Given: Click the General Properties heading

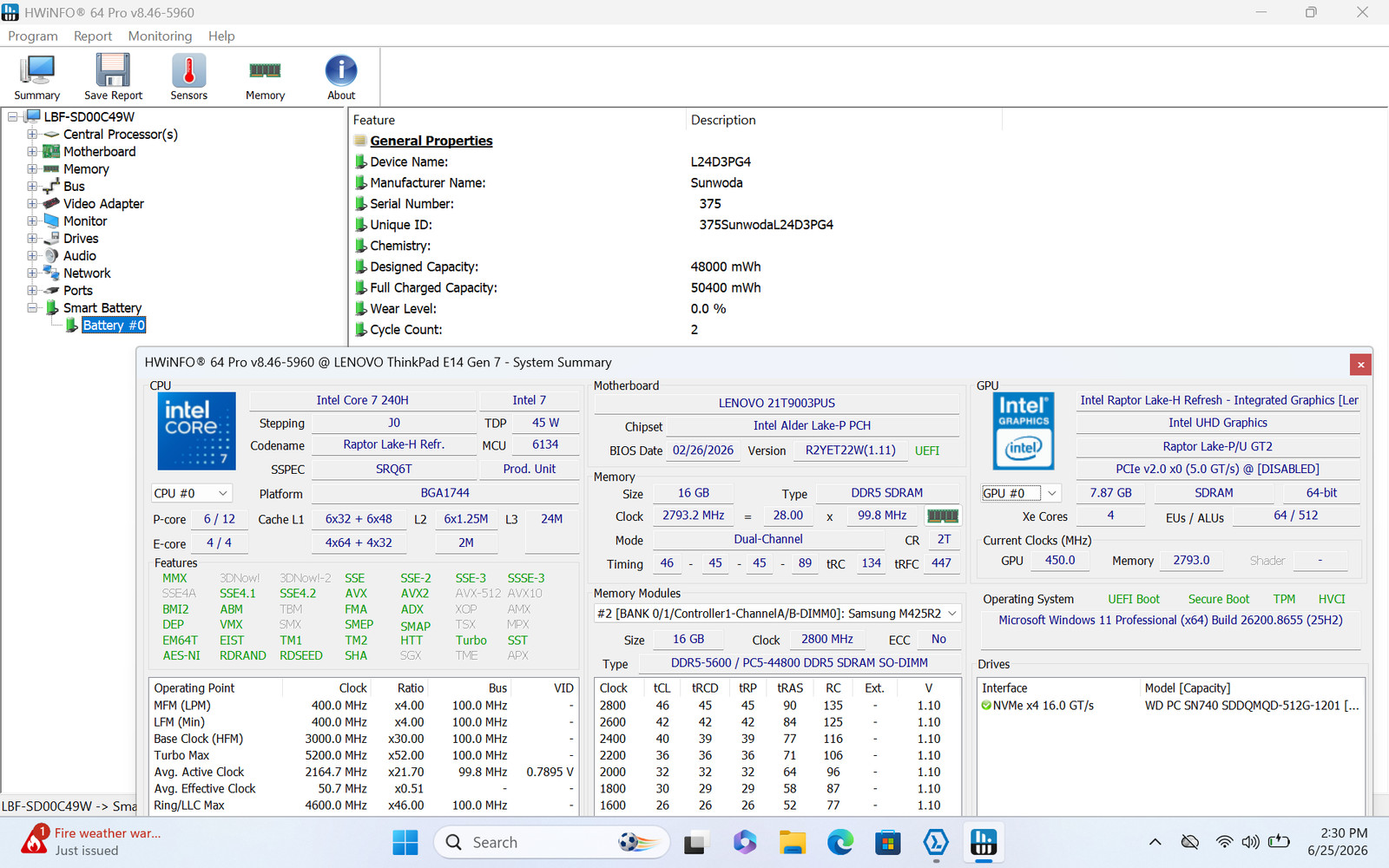Looking at the screenshot, I should point(431,141).
